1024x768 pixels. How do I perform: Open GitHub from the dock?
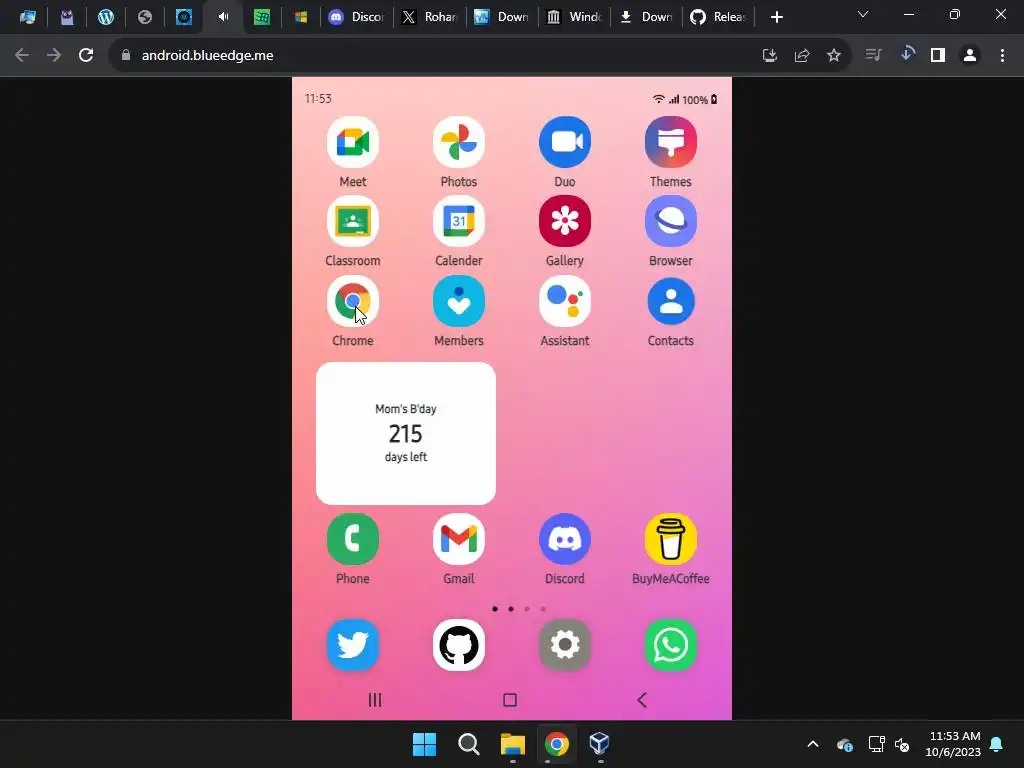(458, 645)
